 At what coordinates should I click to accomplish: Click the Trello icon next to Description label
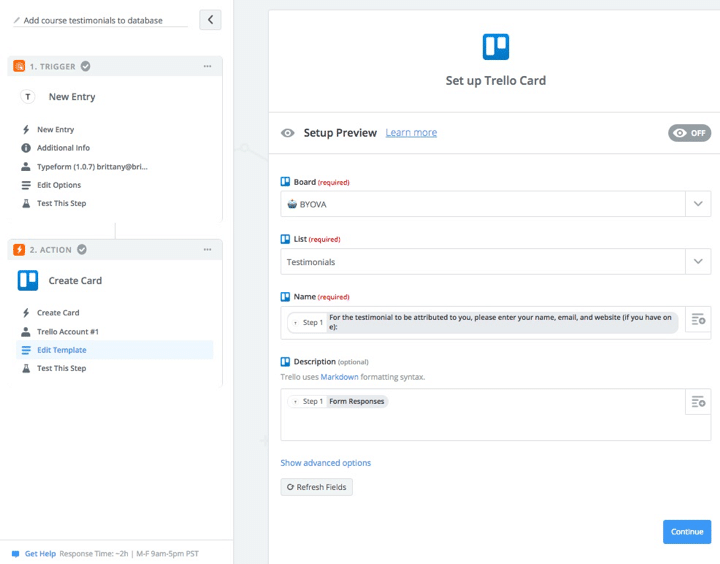point(285,361)
